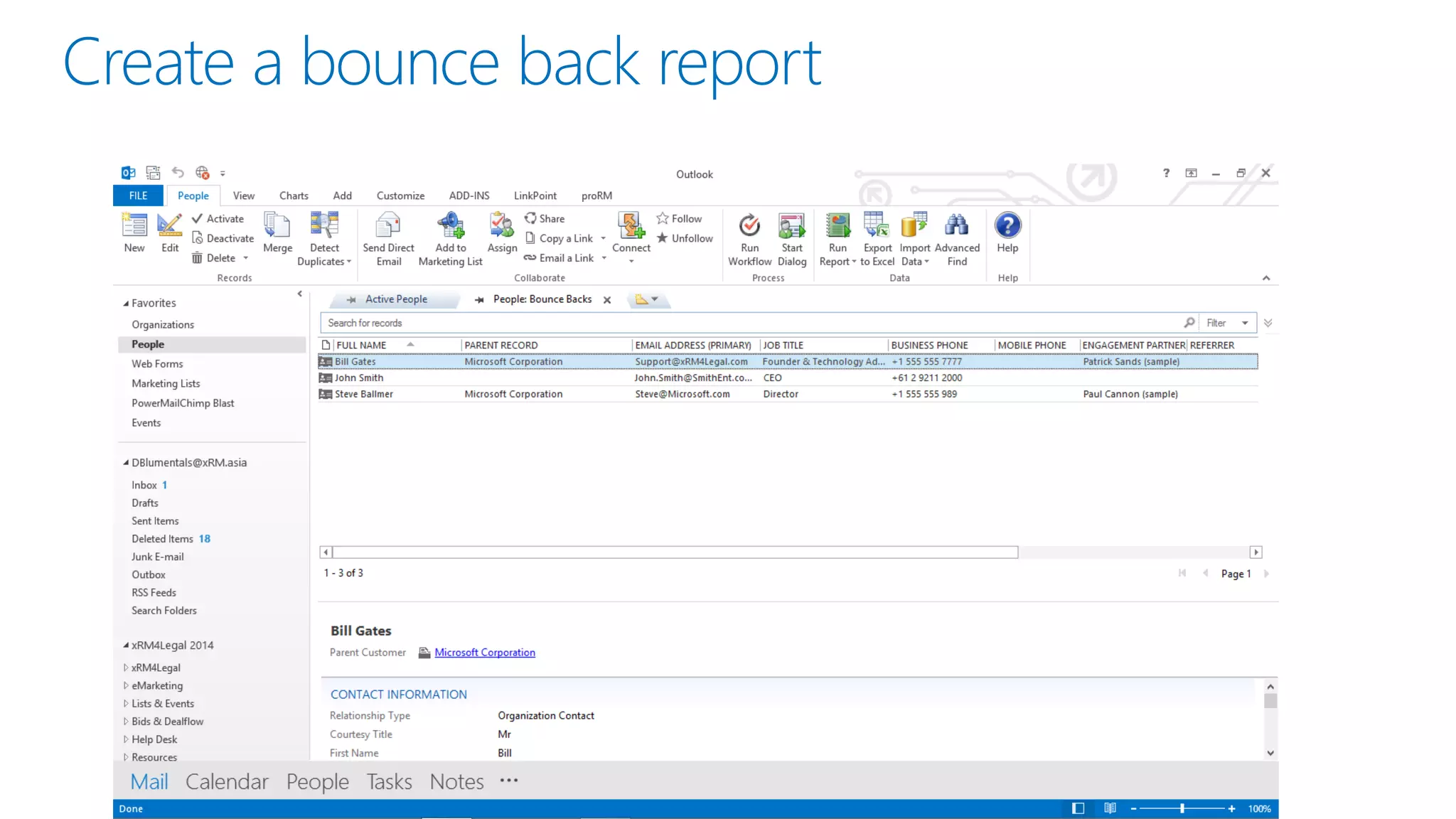Pin the Active People view tab
Screen dimensions: 1456x819
point(351,299)
